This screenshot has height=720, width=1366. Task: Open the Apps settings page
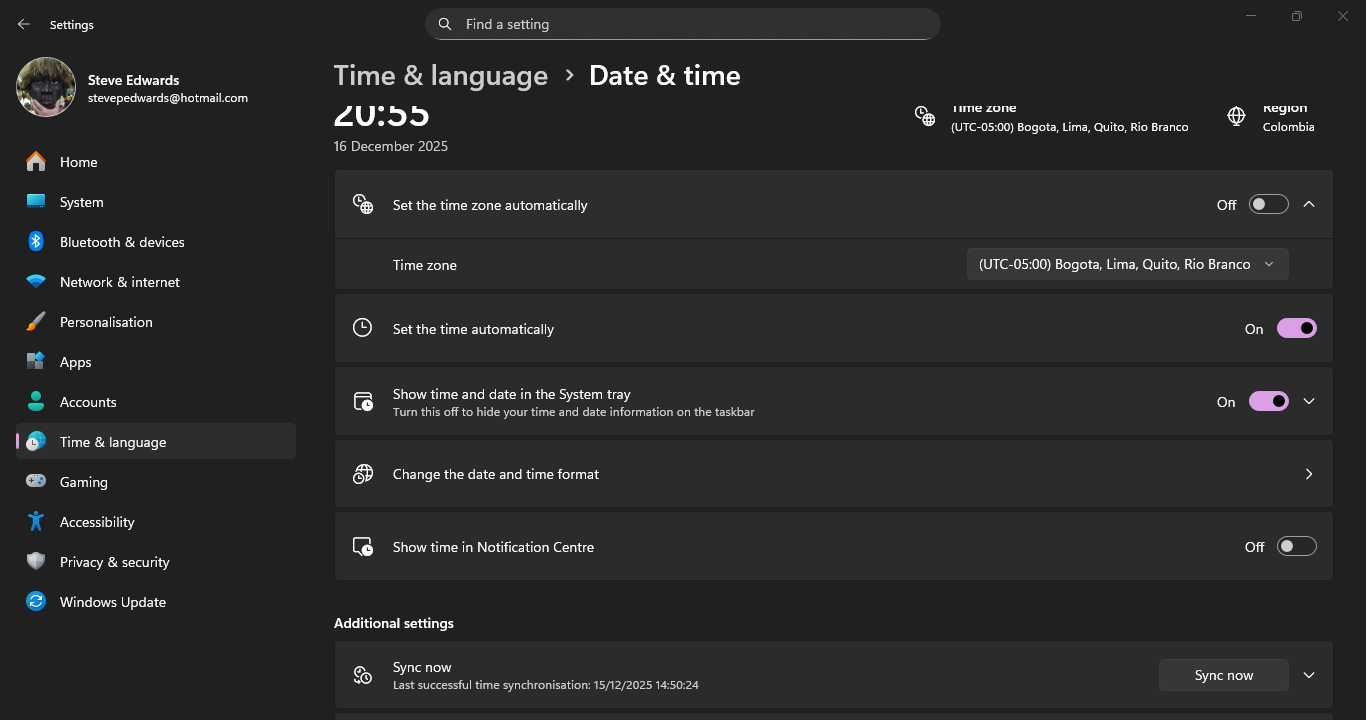point(76,362)
